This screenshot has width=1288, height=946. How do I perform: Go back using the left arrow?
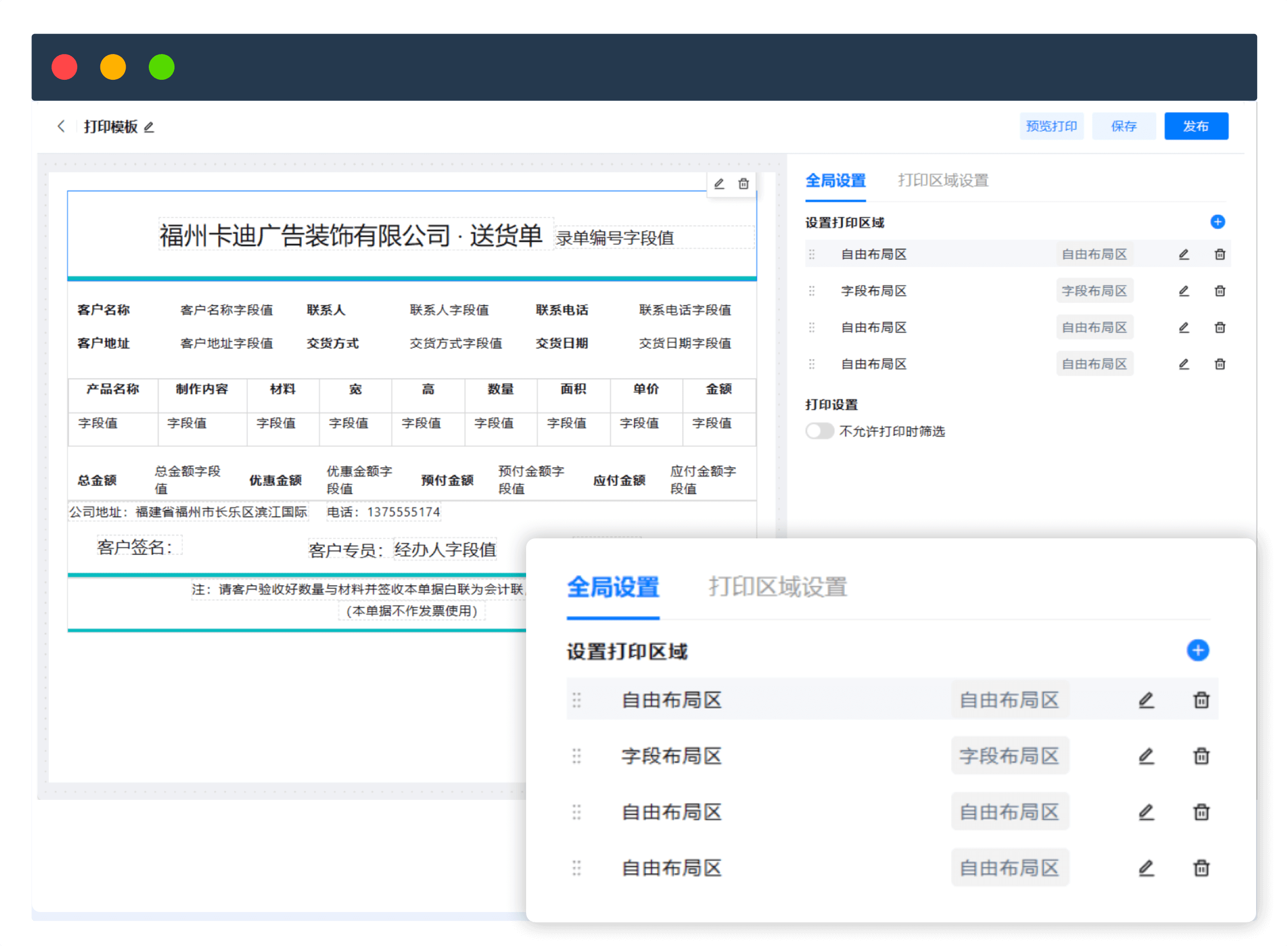point(61,126)
